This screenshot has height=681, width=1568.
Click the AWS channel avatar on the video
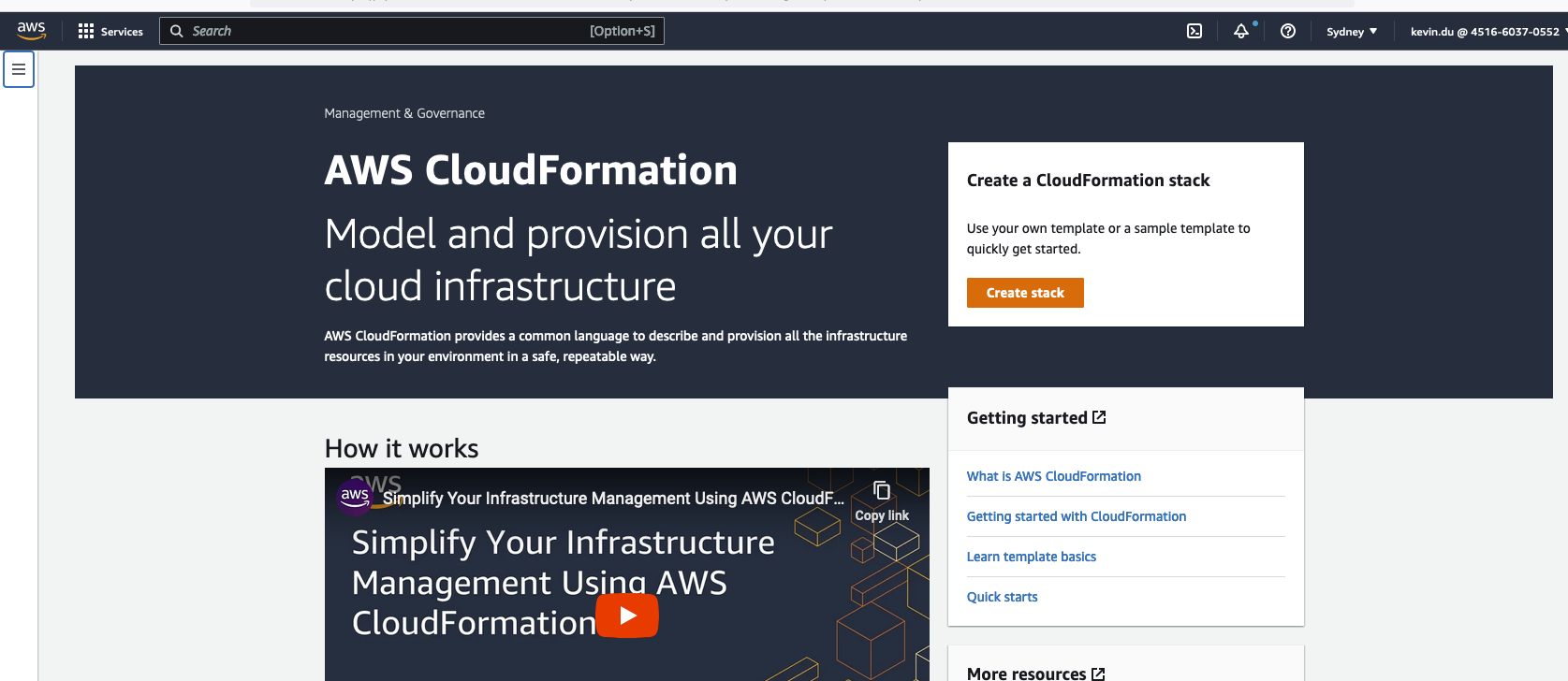[355, 497]
